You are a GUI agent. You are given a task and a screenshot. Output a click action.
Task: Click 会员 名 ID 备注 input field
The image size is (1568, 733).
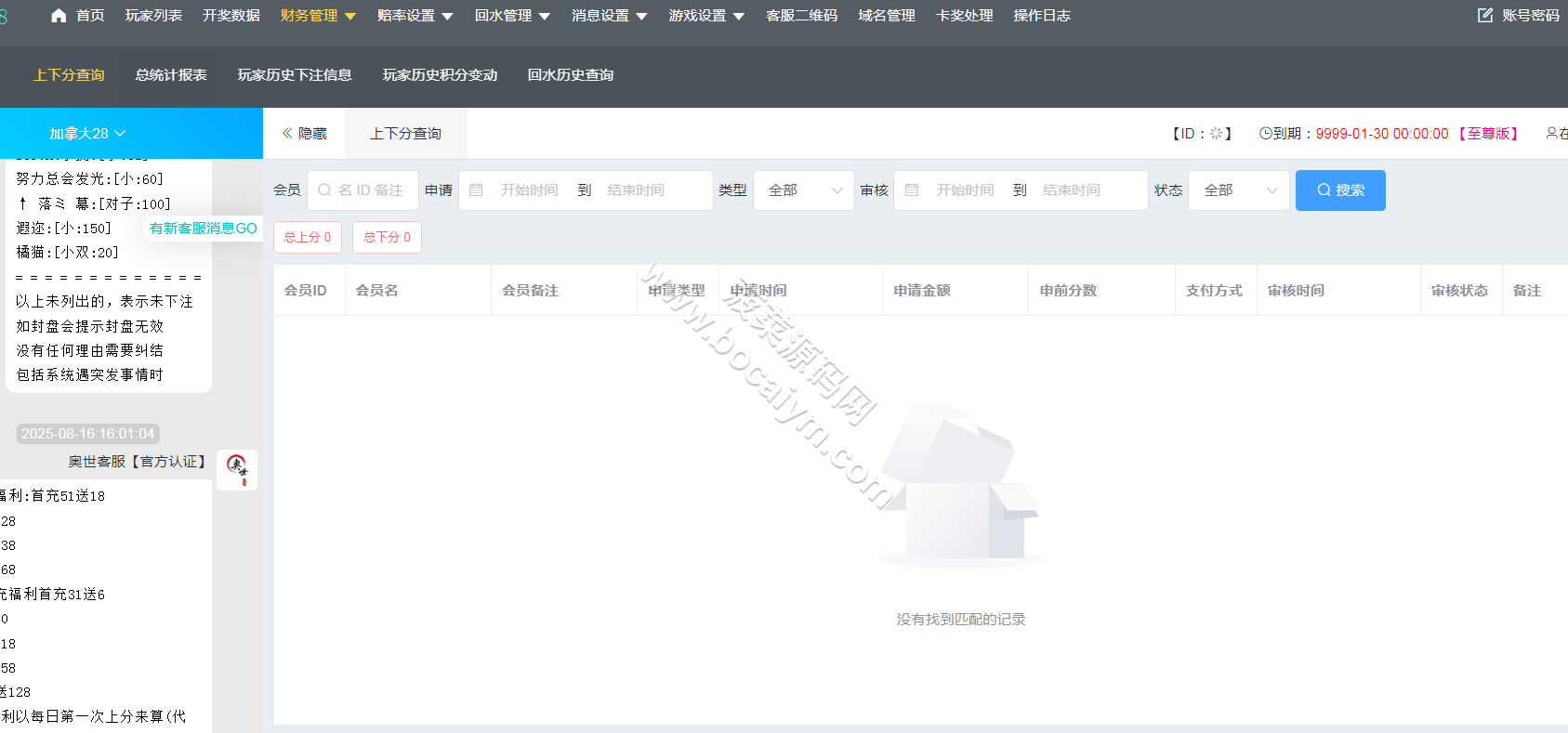click(362, 190)
